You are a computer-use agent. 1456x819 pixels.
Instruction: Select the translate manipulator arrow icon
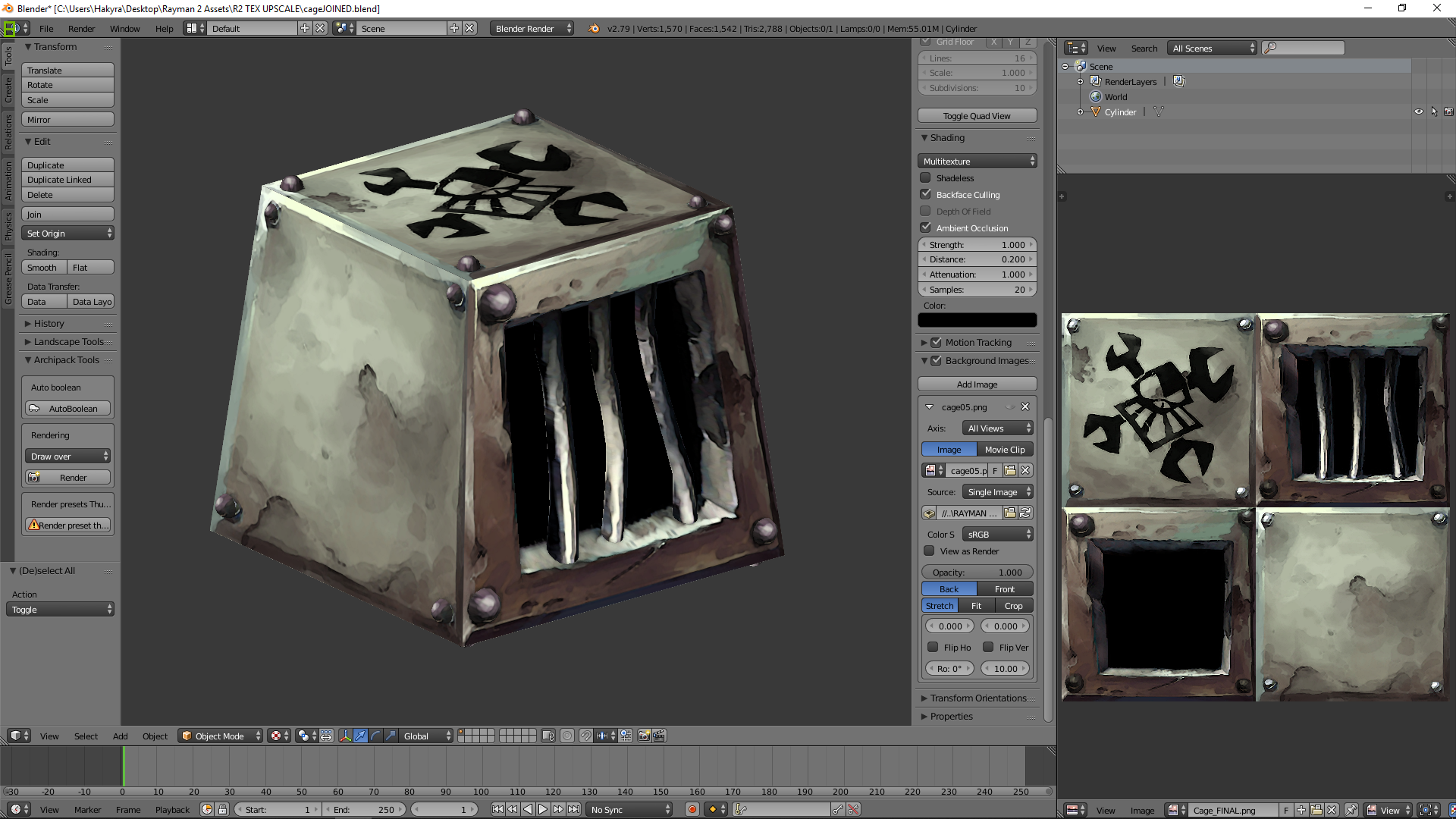click(x=360, y=736)
